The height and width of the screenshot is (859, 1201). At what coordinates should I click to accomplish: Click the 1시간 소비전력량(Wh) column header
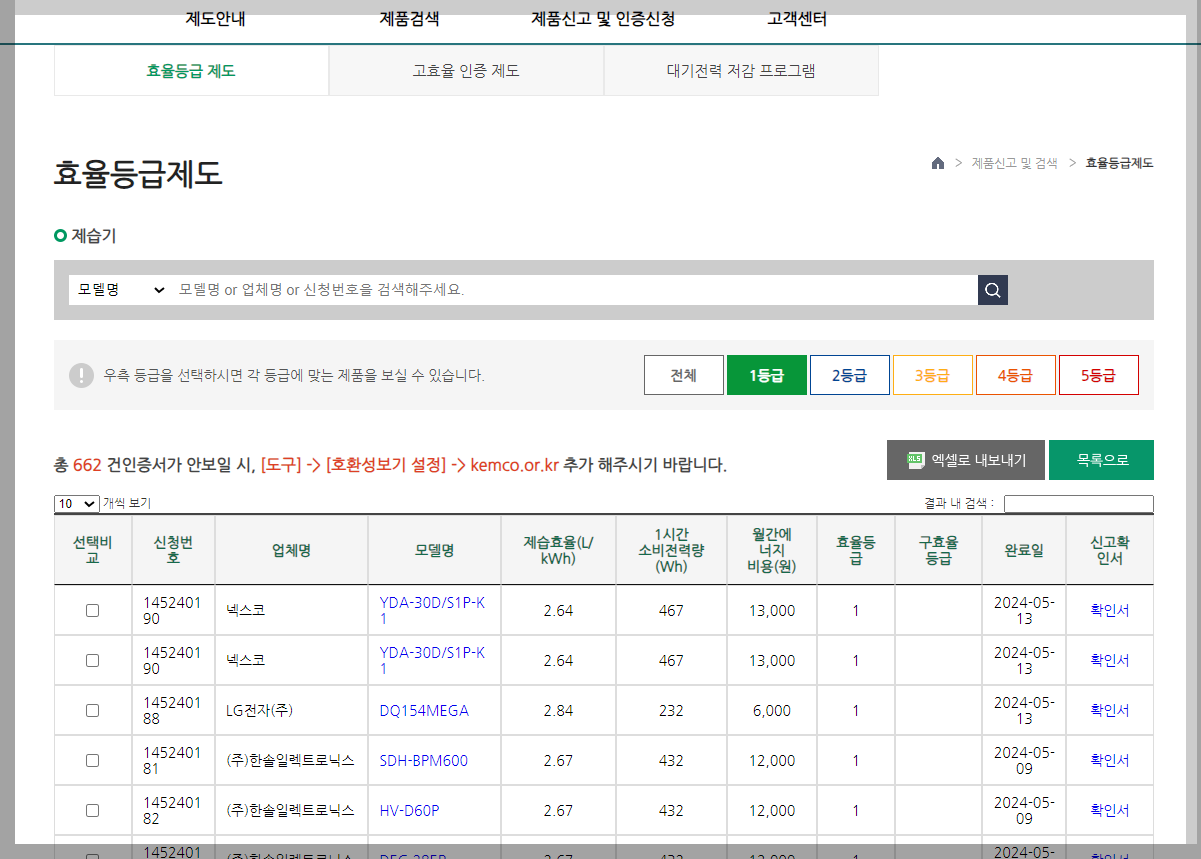[672, 550]
